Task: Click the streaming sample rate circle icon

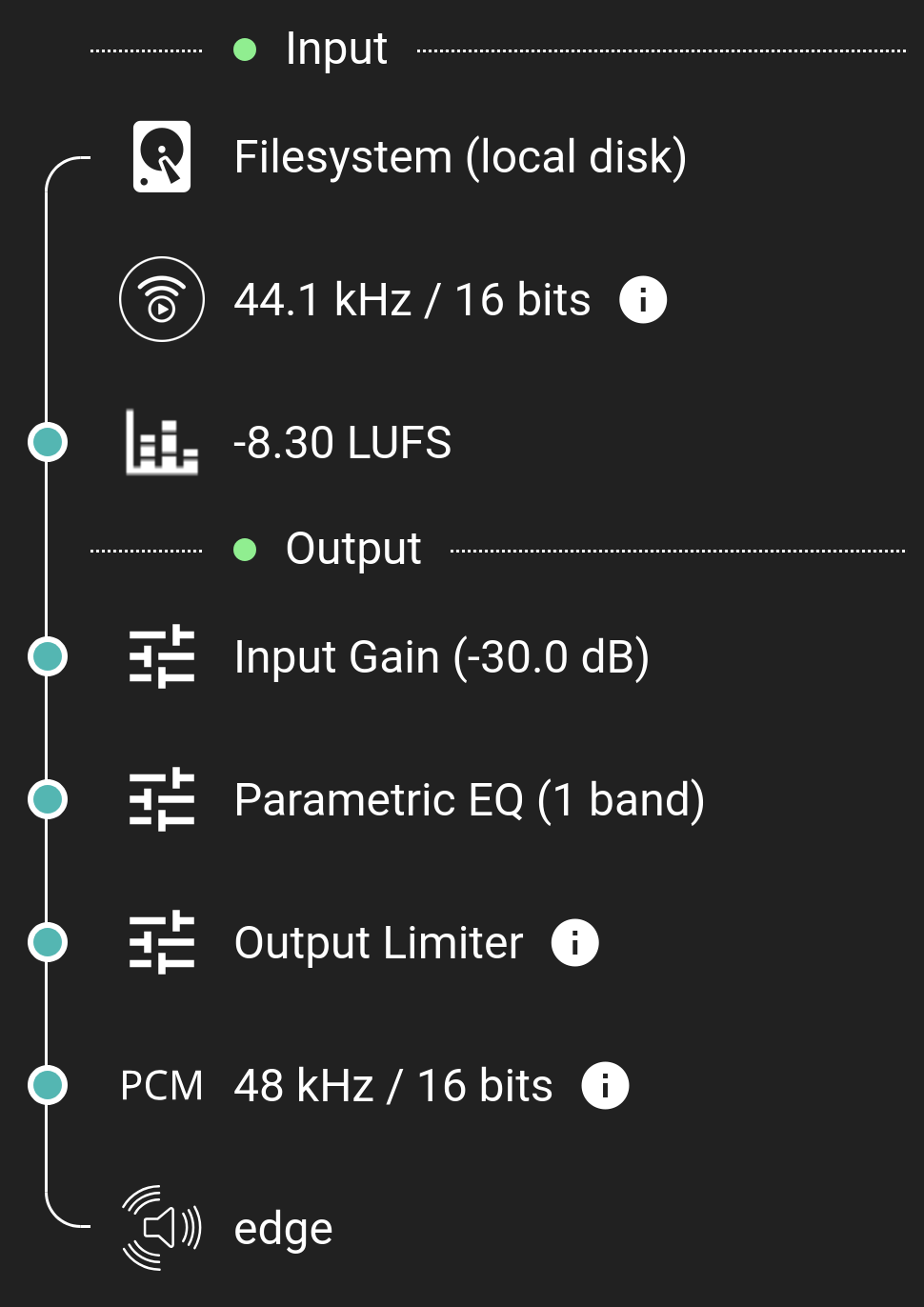Action: (162, 299)
